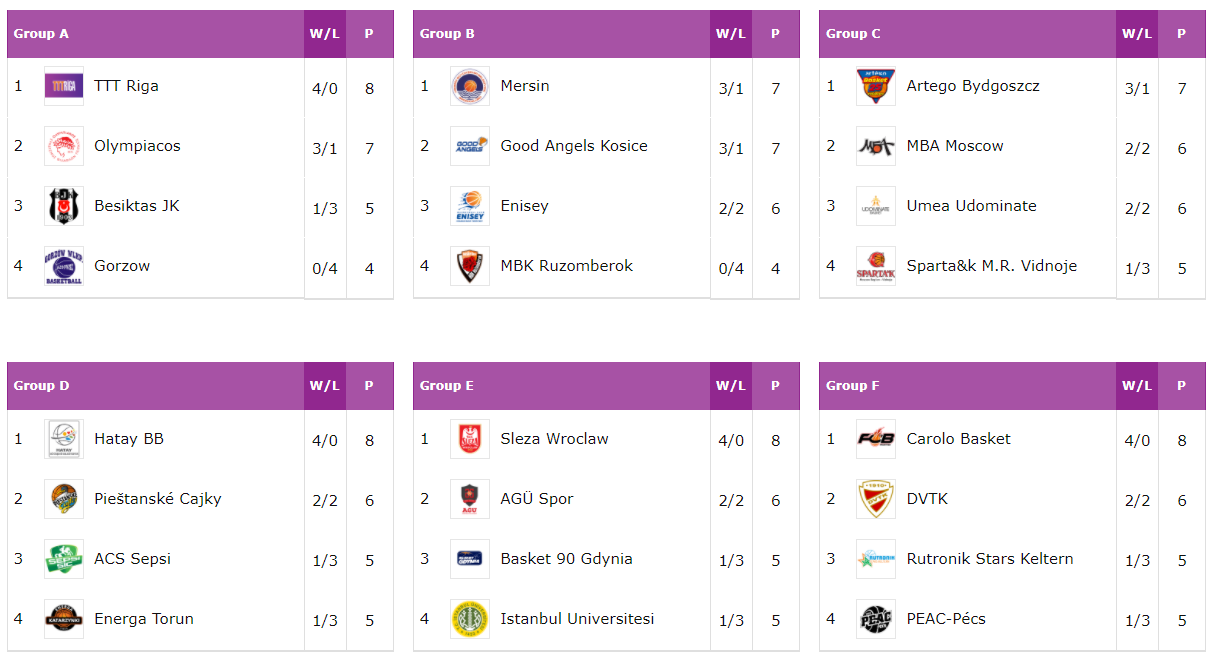The image size is (1217, 661).
Task: Click the Group A table header
Action: [156, 34]
